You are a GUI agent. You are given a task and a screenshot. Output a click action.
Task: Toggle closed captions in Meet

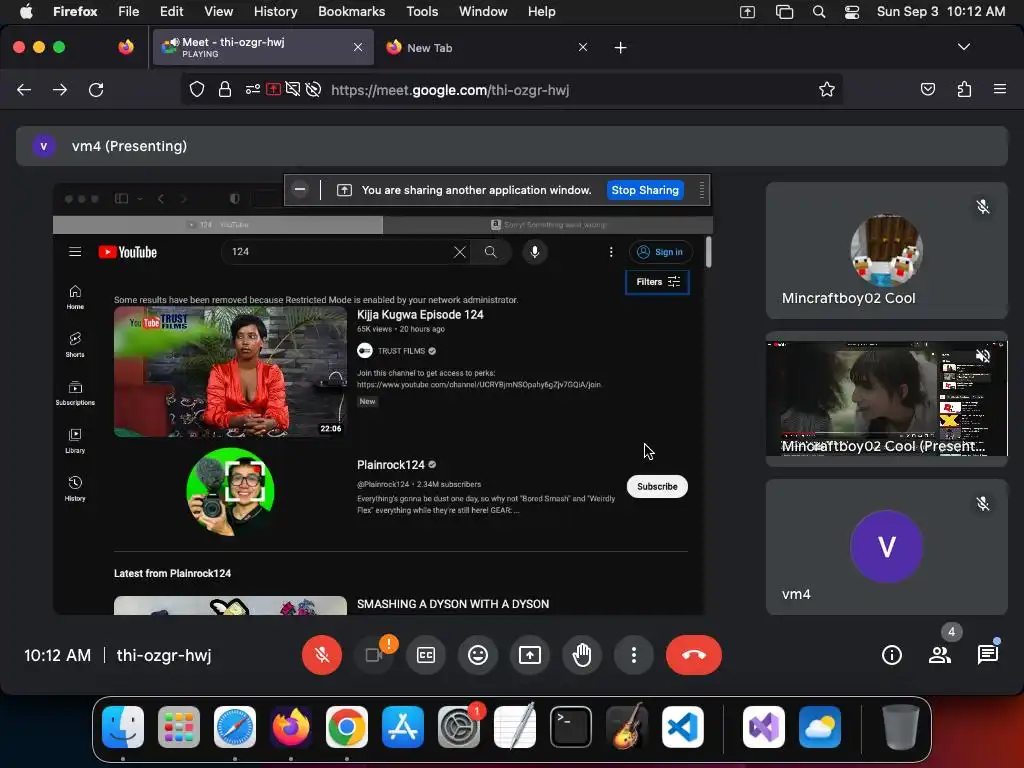pos(426,654)
